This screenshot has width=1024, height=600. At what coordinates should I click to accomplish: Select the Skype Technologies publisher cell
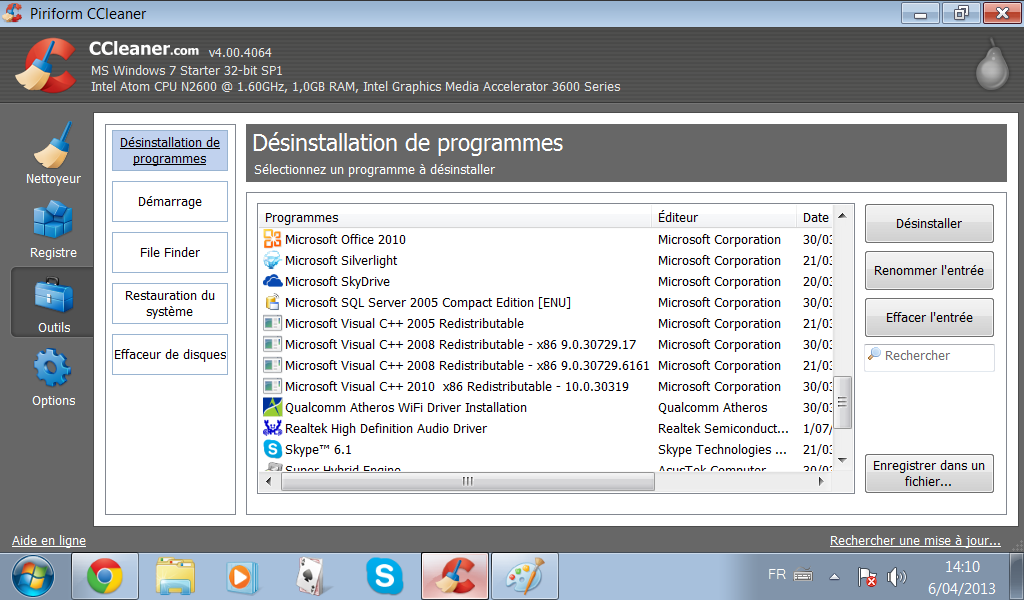[722, 449]
